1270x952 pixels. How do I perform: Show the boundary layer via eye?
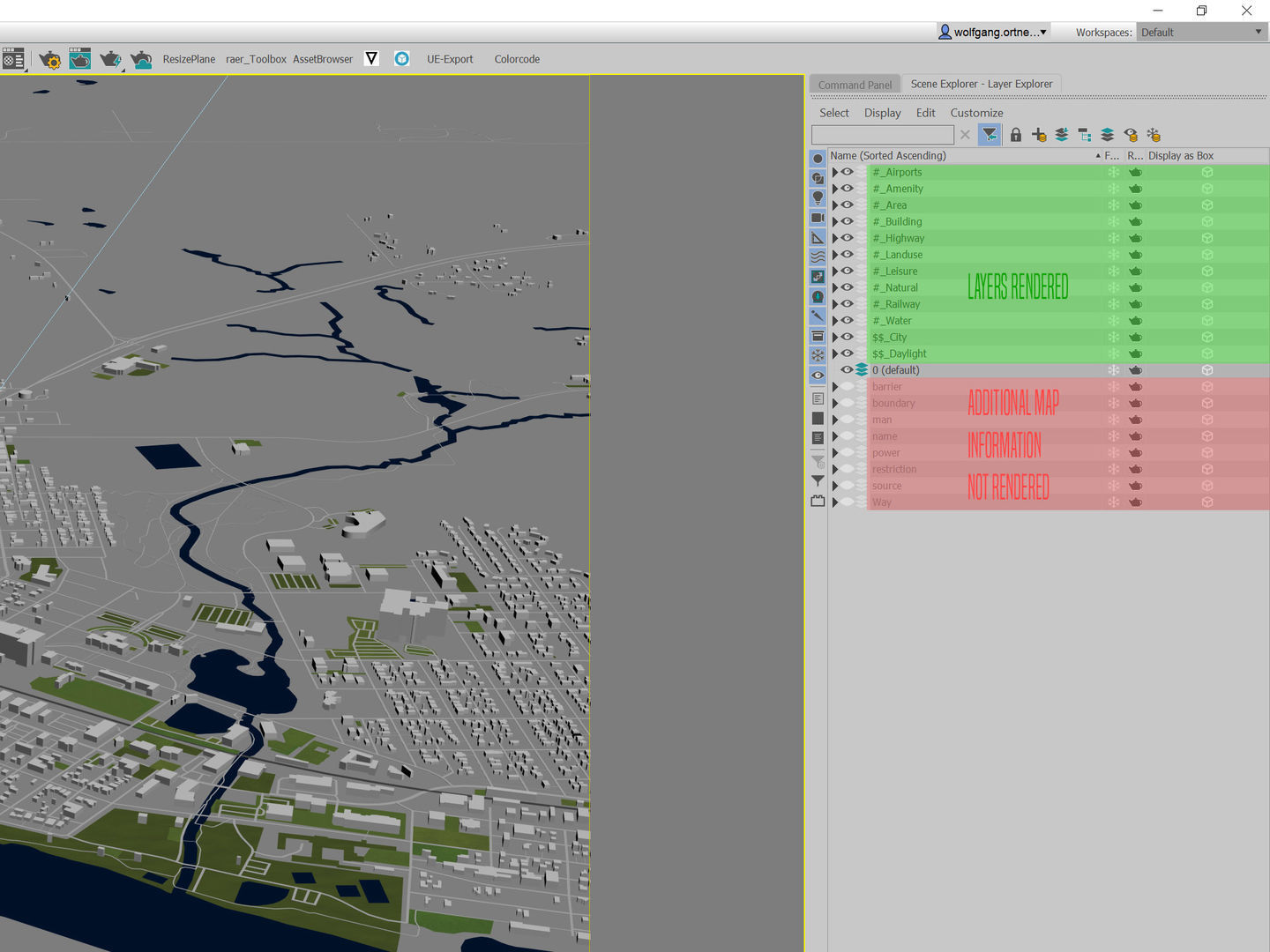click(847, 403)
